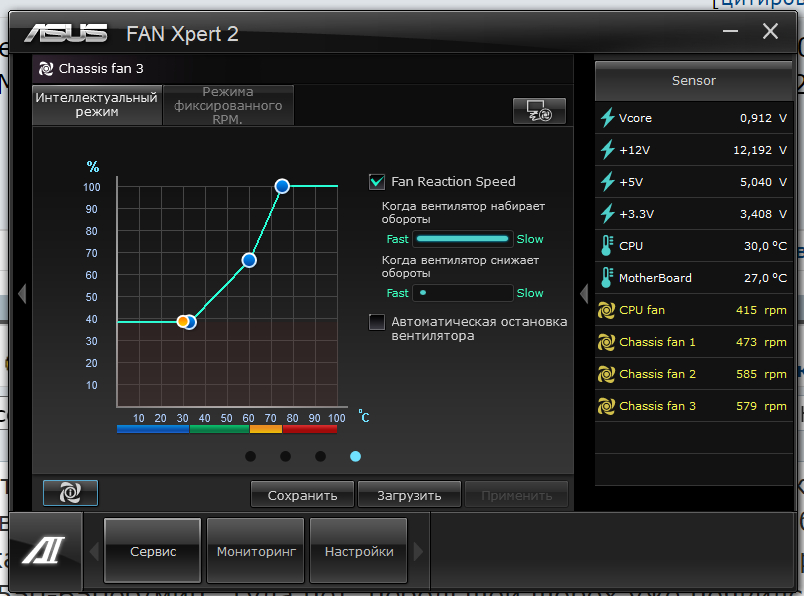Collapse the Sensor panel with its arrow
Image resolution: width=804 pixels, height=596 pixels.
pos(584,294)
